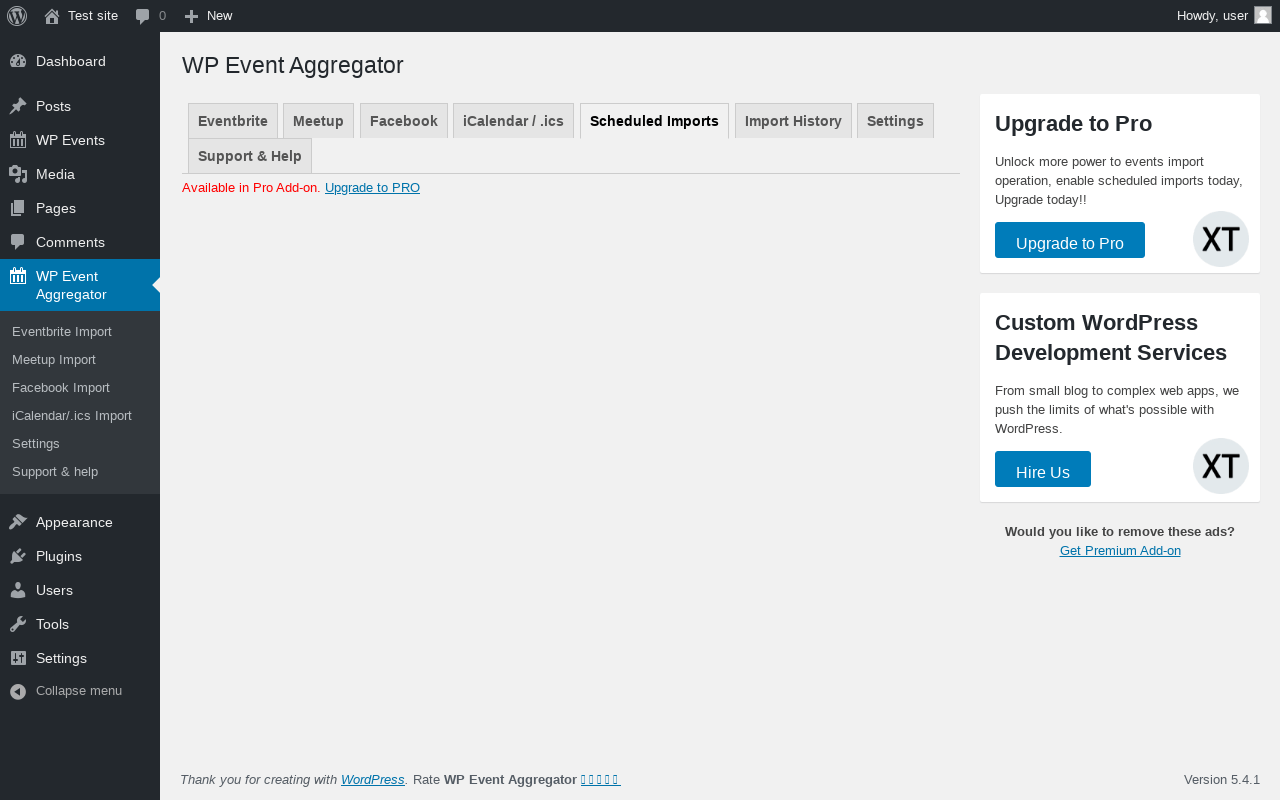Click the Collapse menu arrow icon
The image size is (1280, 800).
[x=18, y=691]
